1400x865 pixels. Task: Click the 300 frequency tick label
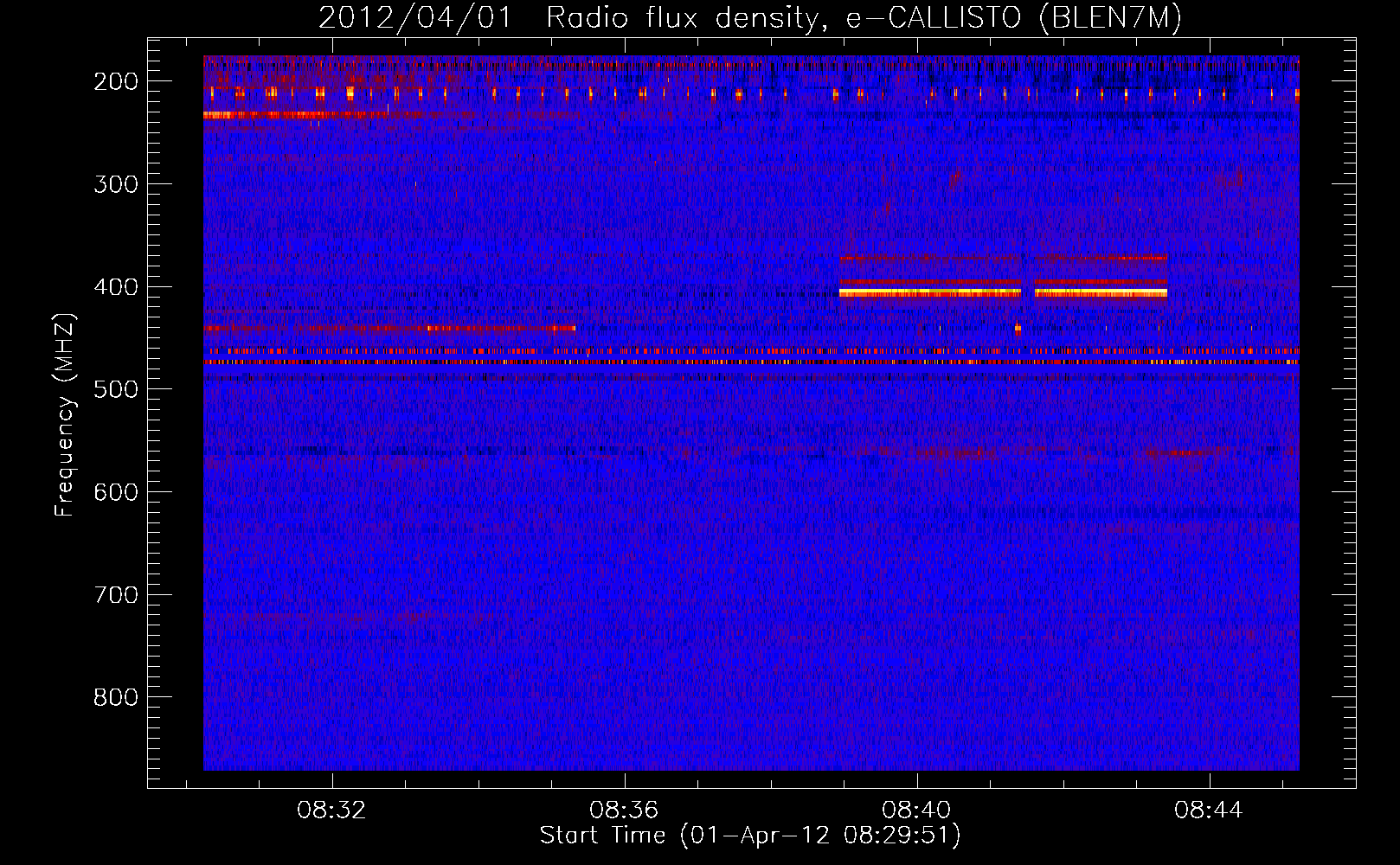point(116,184)
